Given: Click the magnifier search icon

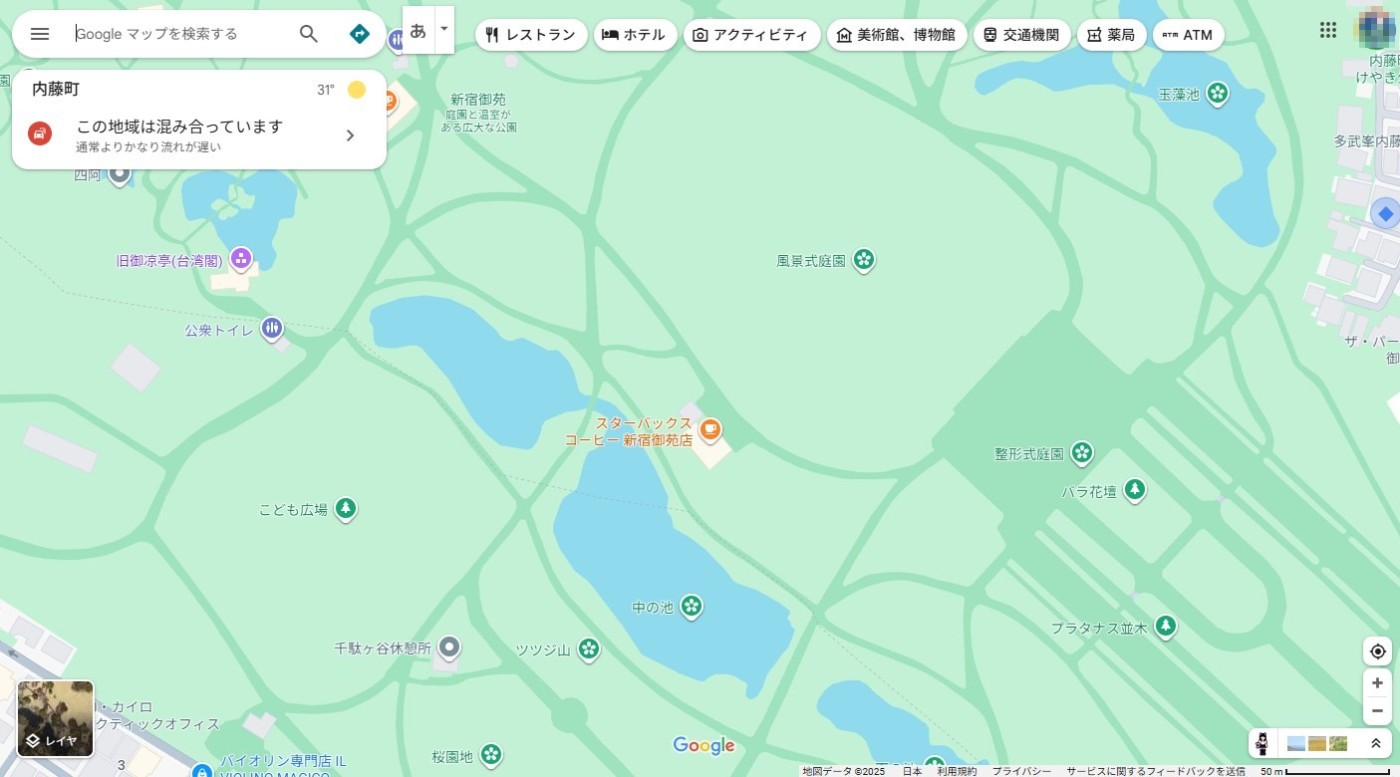Looking at the screenshot, I should tap(309, 34).
